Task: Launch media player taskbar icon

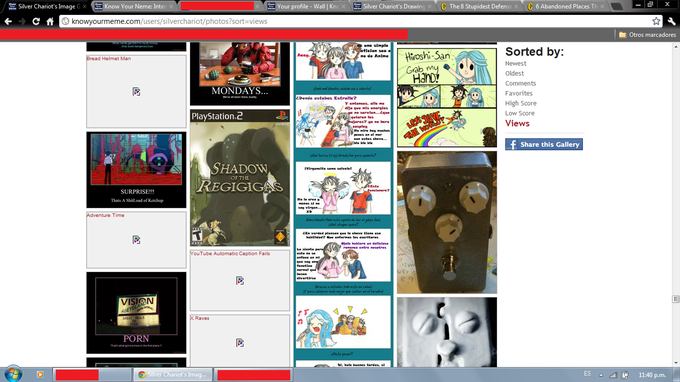Action: [40, 375]
